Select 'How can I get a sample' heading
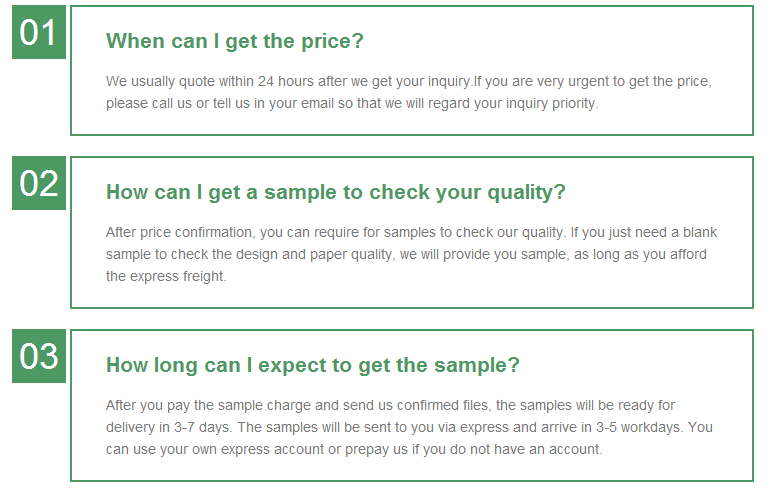The height and width of the screenshot is (495, 774). pos(336,192)
